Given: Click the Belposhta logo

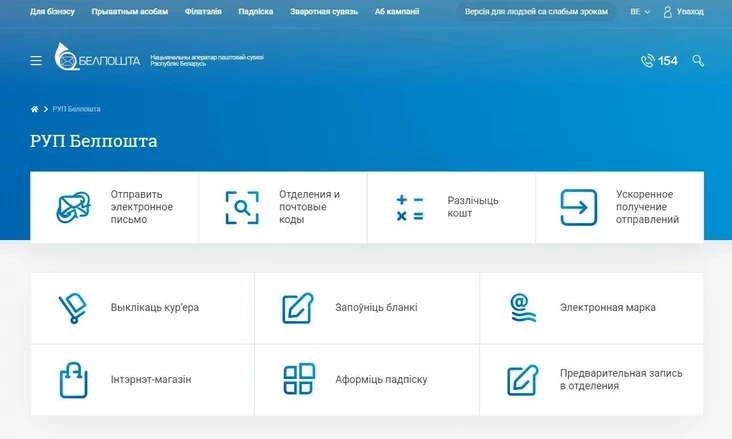Looking at the screenshot, I should [97, 57].
